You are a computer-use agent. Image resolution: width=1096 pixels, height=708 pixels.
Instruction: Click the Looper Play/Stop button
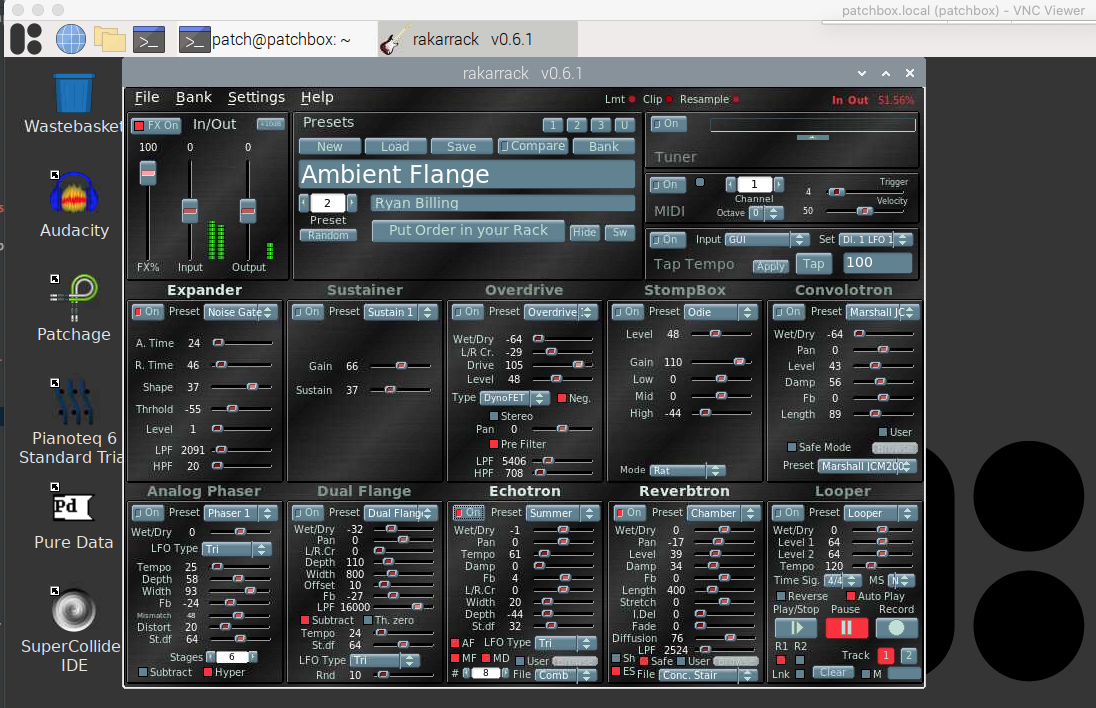tap(796, 628)
